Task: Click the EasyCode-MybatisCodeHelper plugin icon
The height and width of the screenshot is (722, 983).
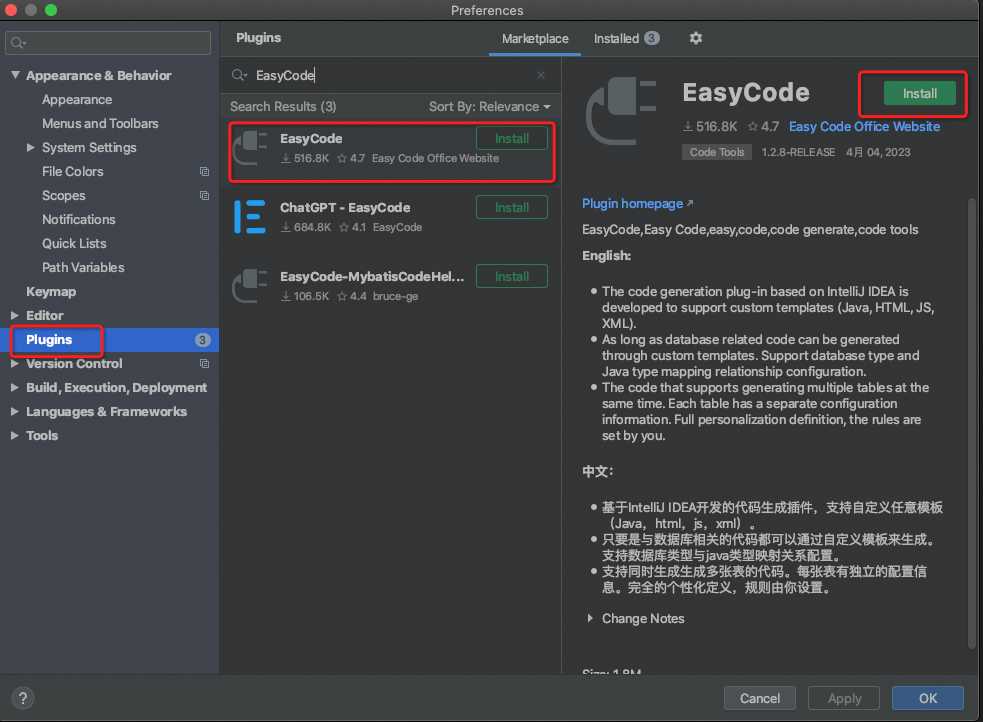Action: click(x=250, y=286)
